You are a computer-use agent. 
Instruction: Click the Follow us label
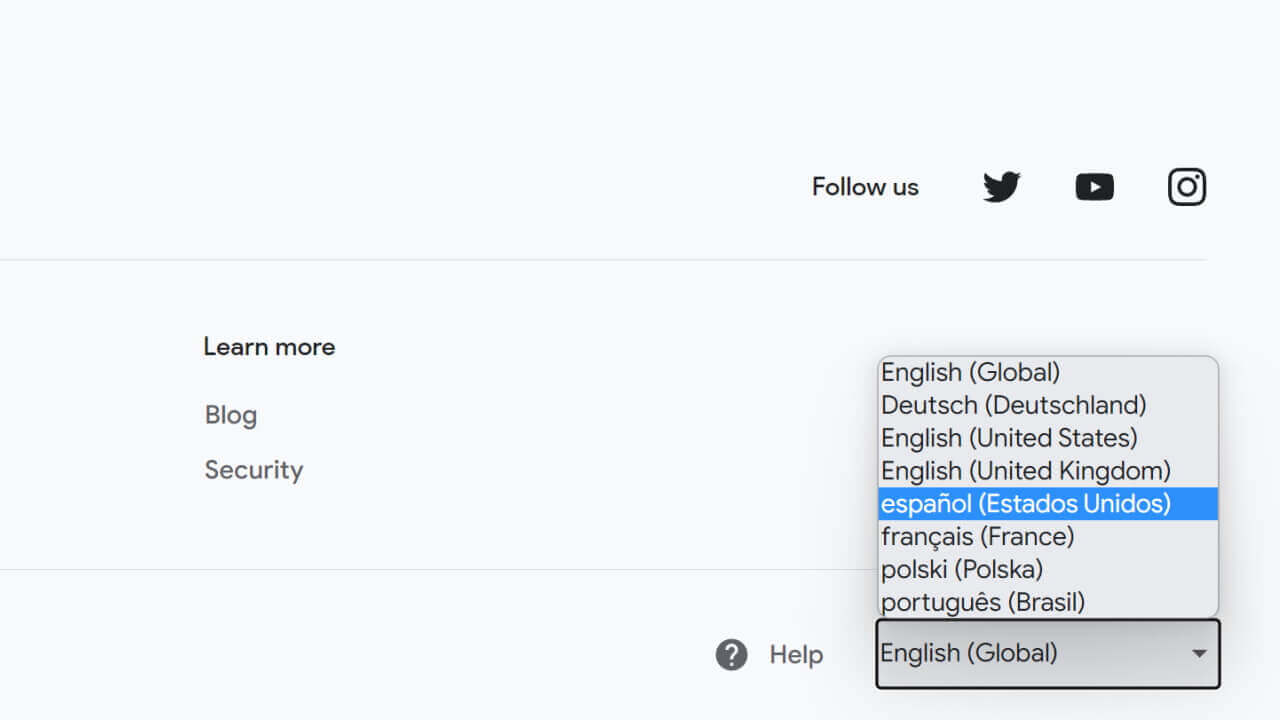pos(865,187)
